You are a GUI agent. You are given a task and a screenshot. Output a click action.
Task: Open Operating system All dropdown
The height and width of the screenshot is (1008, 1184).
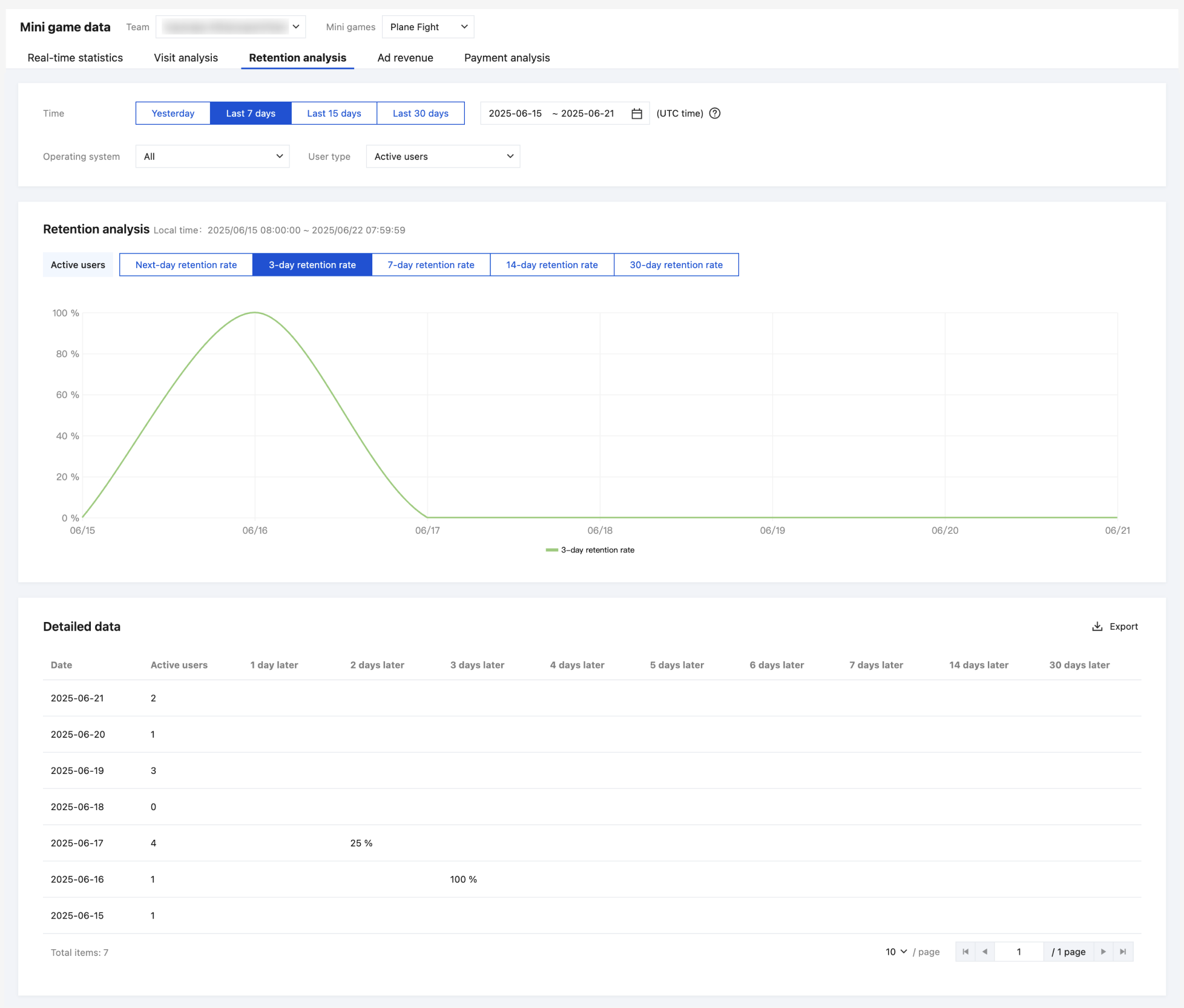(x=212, y=157)
